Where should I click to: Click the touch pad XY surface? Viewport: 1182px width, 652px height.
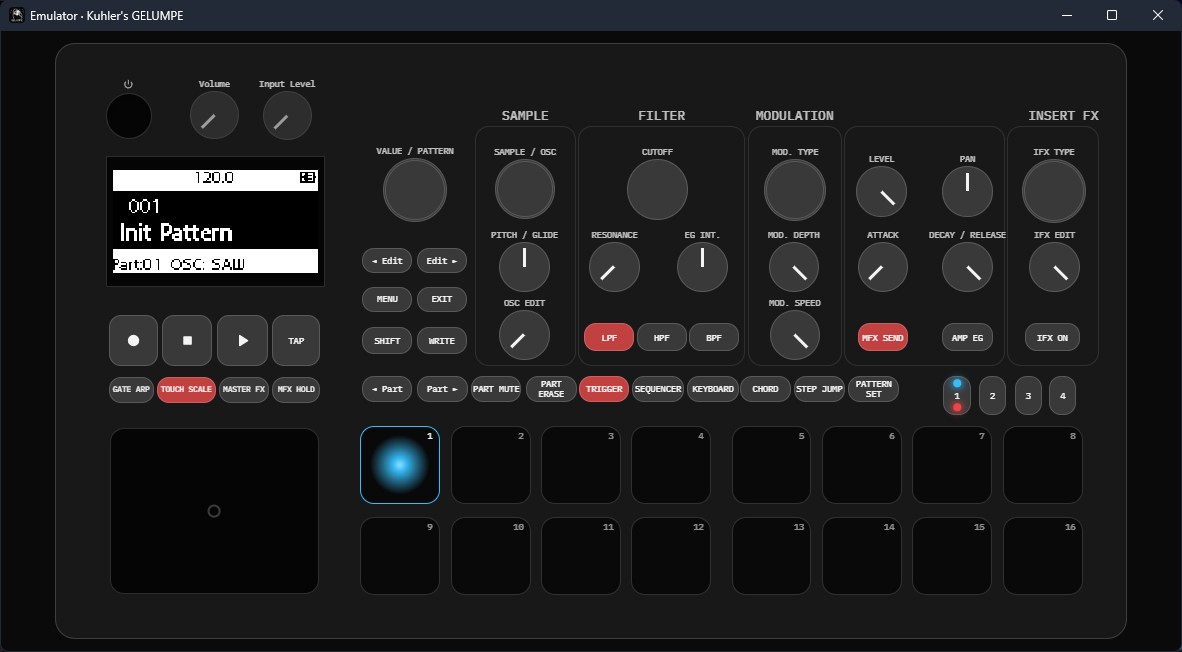[x=214, y=511]
